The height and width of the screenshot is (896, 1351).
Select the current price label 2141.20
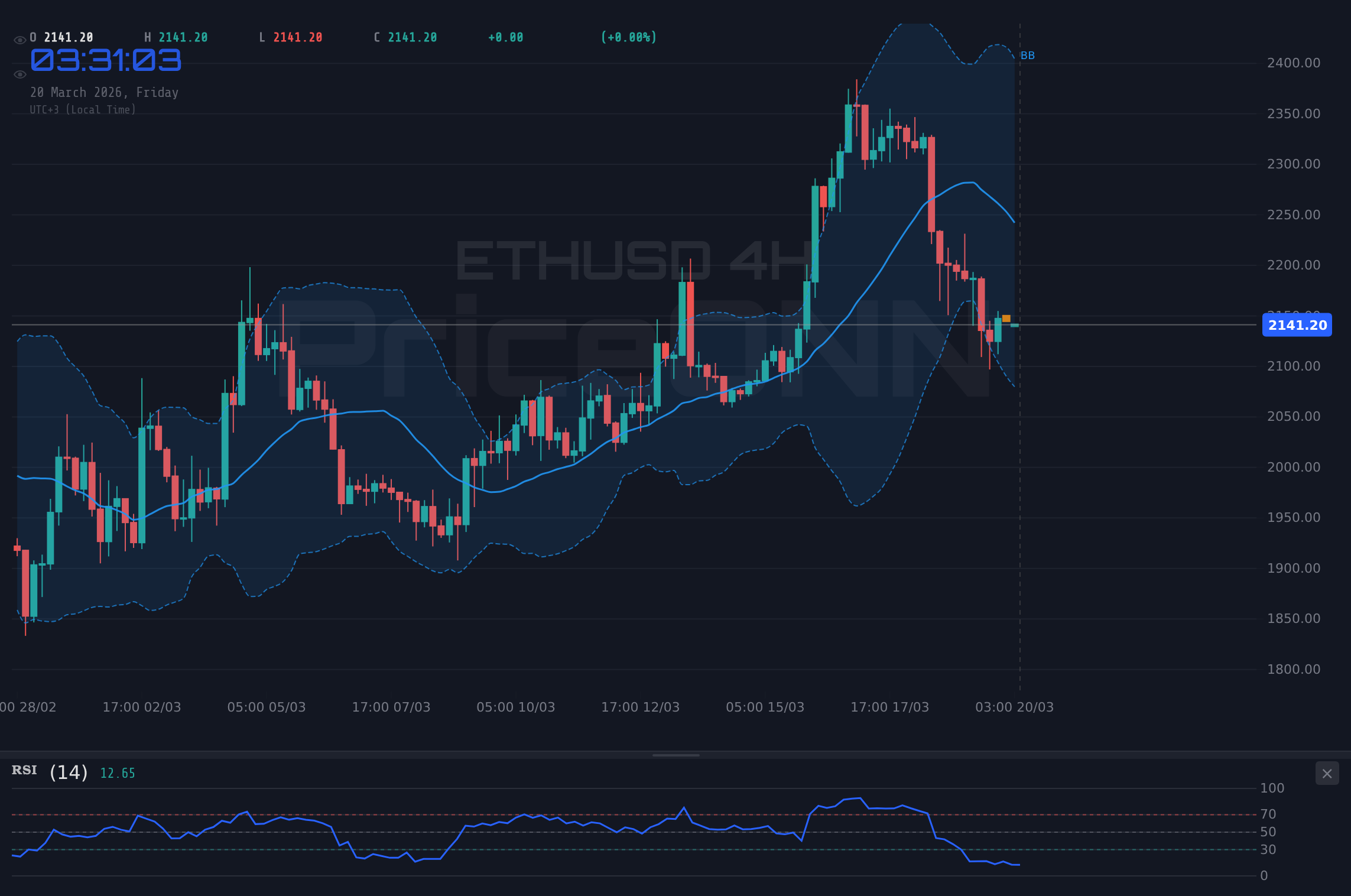(1297, 324)
